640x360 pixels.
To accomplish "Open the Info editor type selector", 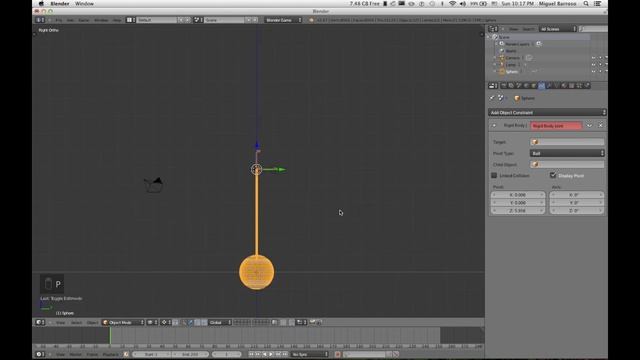I will tap(40, 20).
